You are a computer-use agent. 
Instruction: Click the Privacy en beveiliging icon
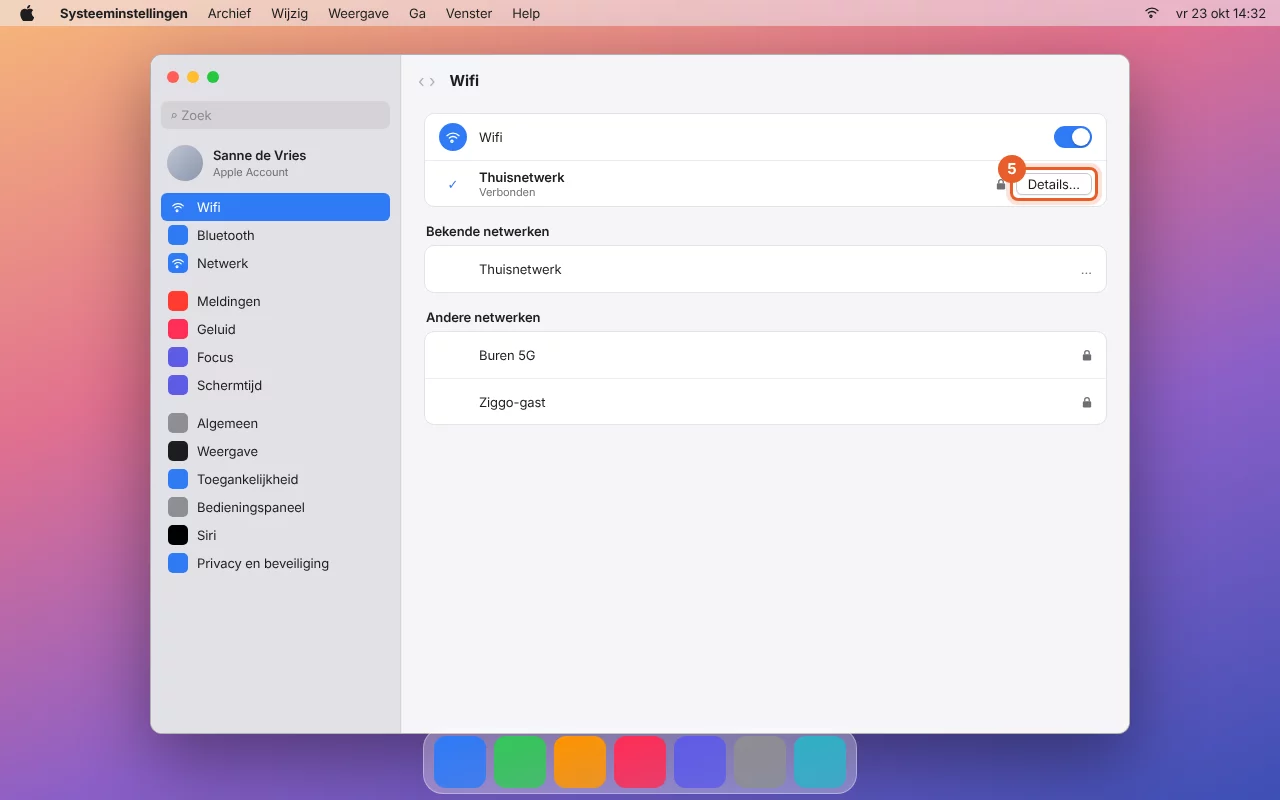[x=178, y=563]
